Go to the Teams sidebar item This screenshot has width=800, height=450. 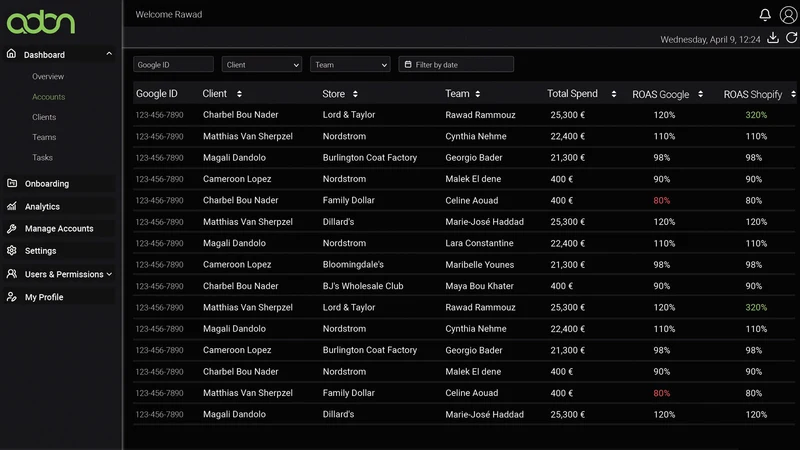pos(44,137)
